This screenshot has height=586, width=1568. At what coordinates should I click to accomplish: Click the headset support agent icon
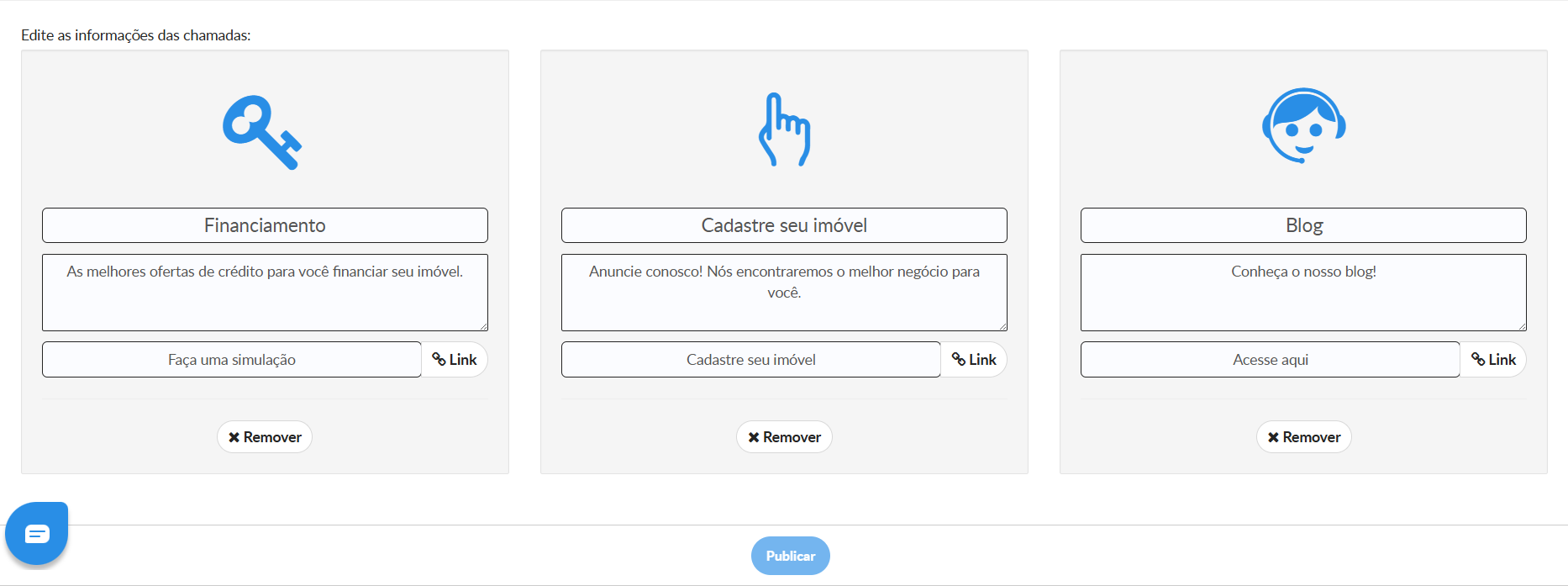pyautogui.click(x=1303, y=125)
